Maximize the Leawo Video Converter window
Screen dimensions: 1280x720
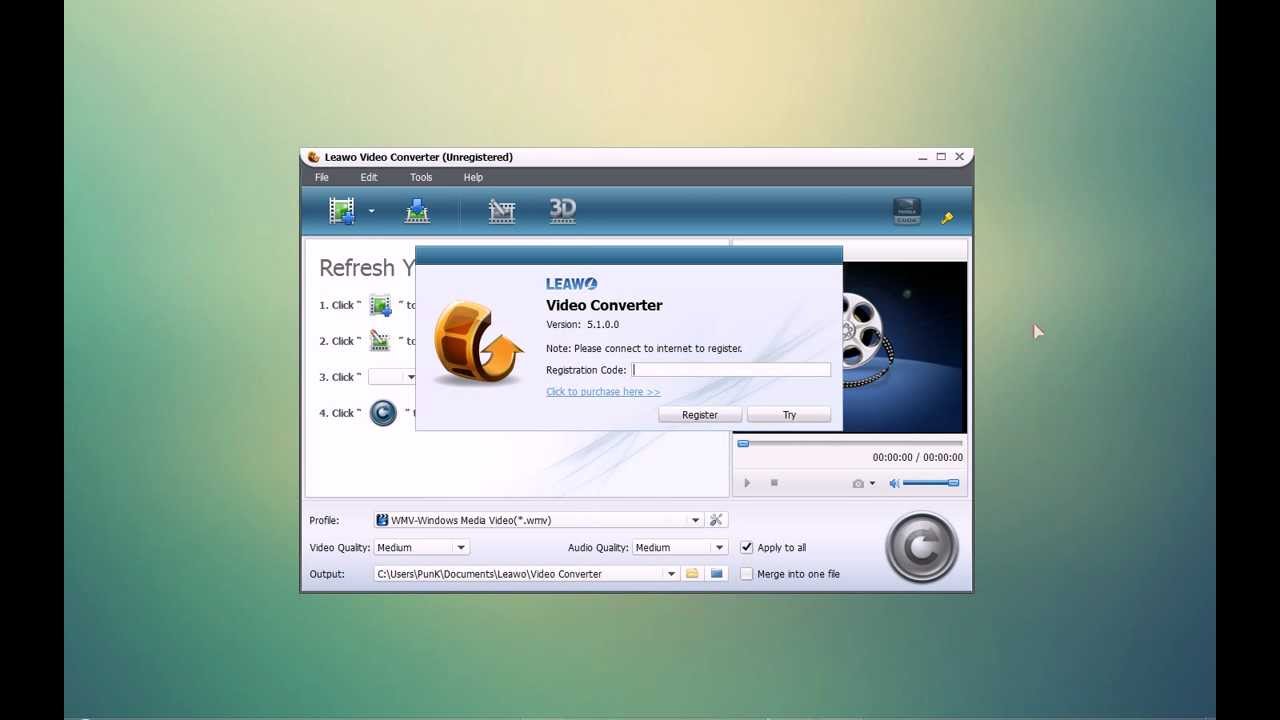[941, 157]
